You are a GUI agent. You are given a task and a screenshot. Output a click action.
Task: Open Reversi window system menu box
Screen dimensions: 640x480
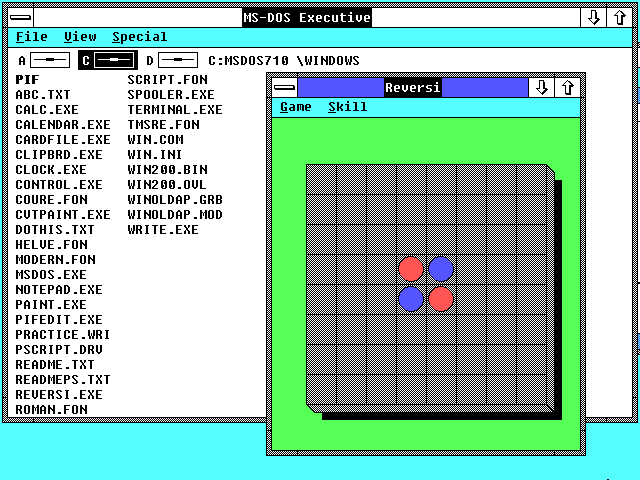[x=284, y=87]
